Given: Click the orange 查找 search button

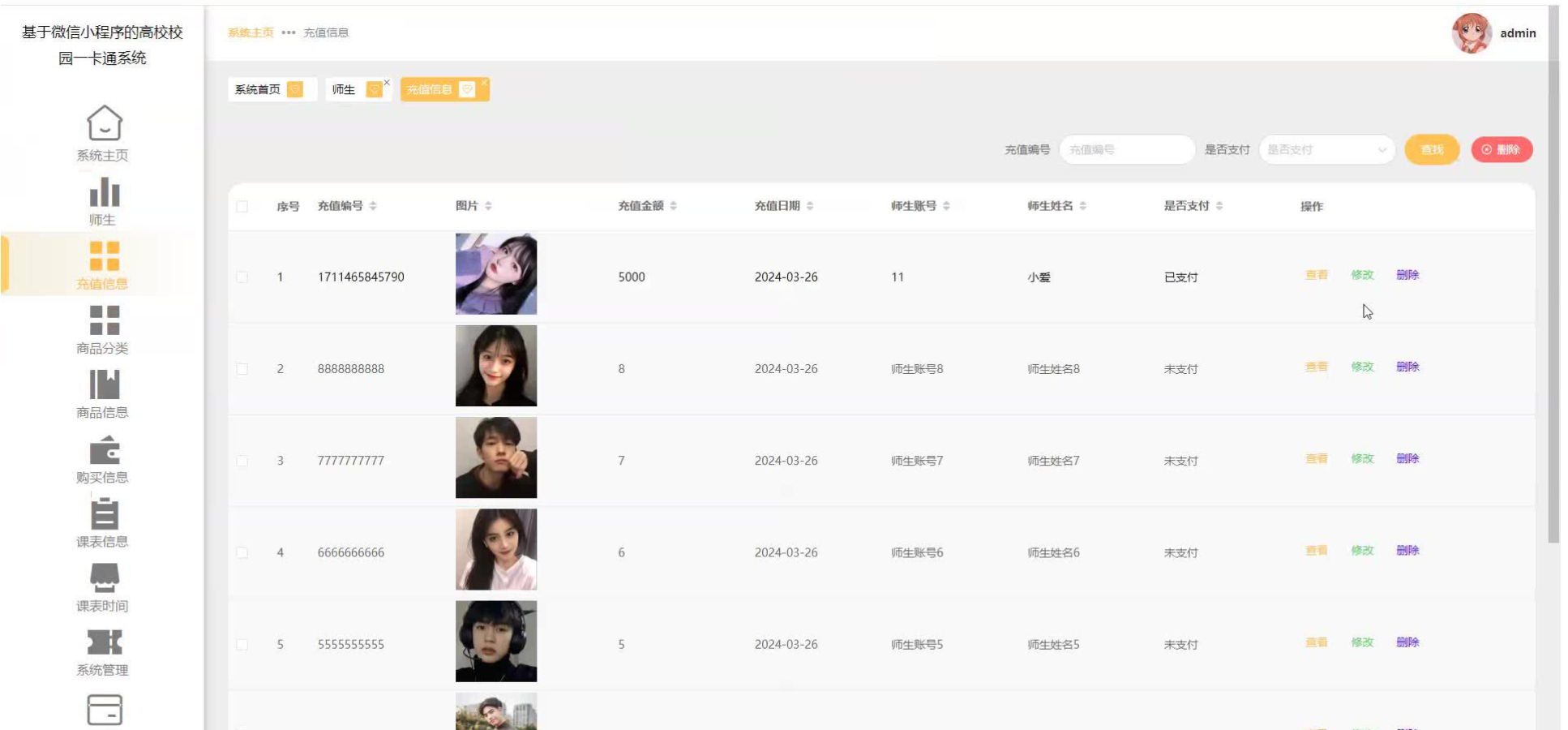Looking at the screenshot, I should point(1432,149).
